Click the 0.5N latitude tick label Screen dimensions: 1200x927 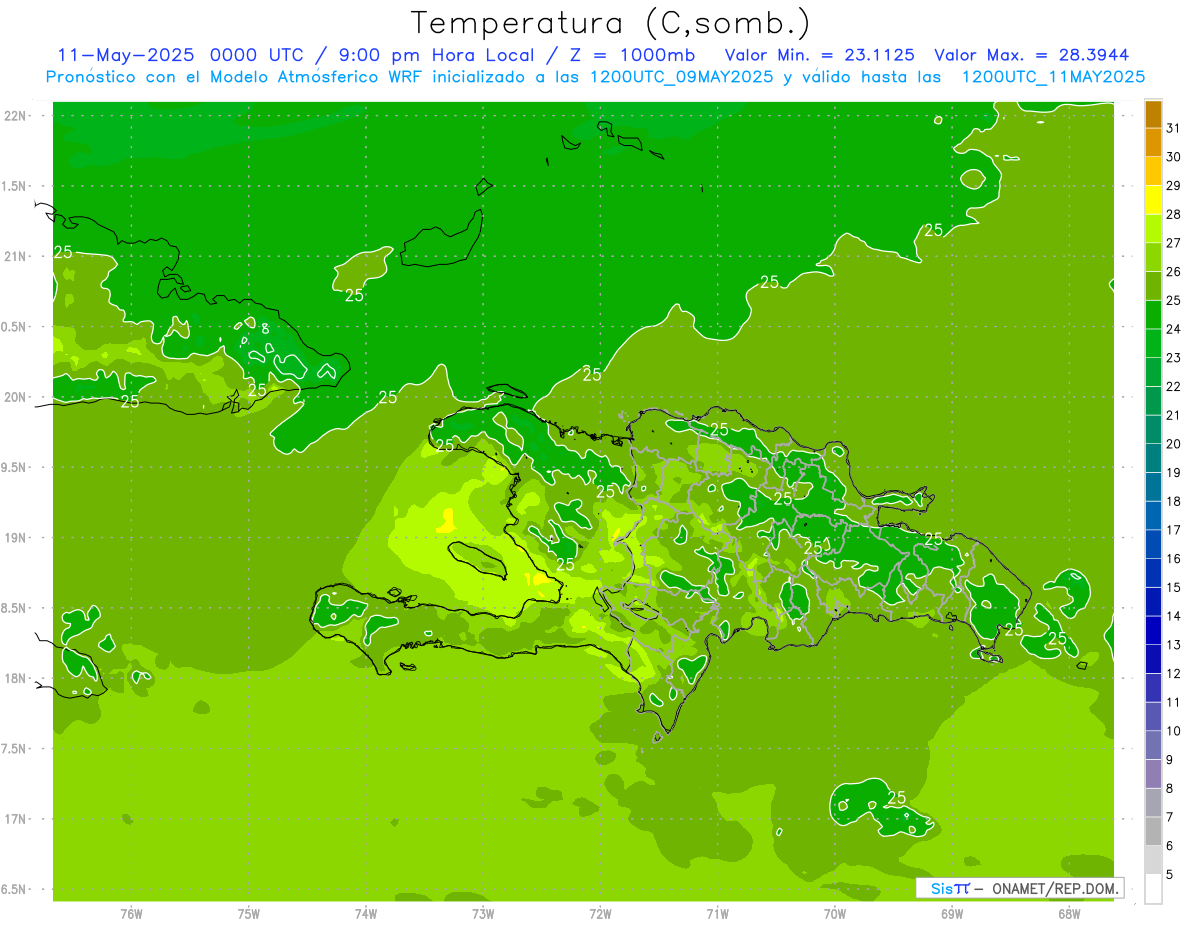point(14,327)
